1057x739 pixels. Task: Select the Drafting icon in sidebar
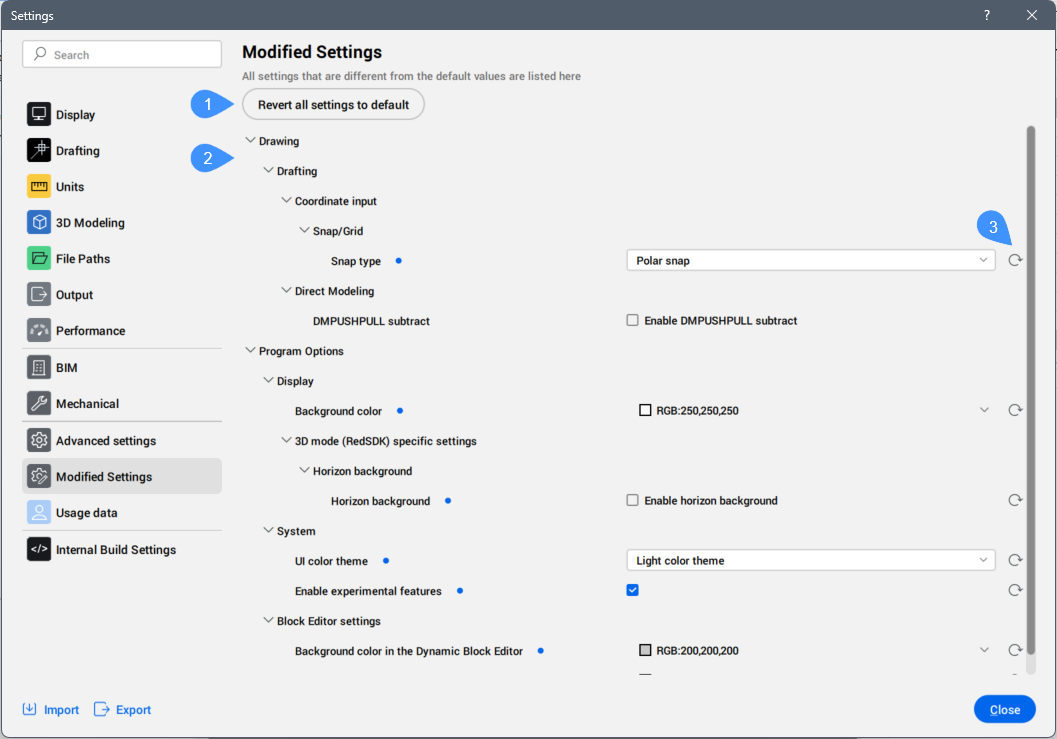click(39, 151)
